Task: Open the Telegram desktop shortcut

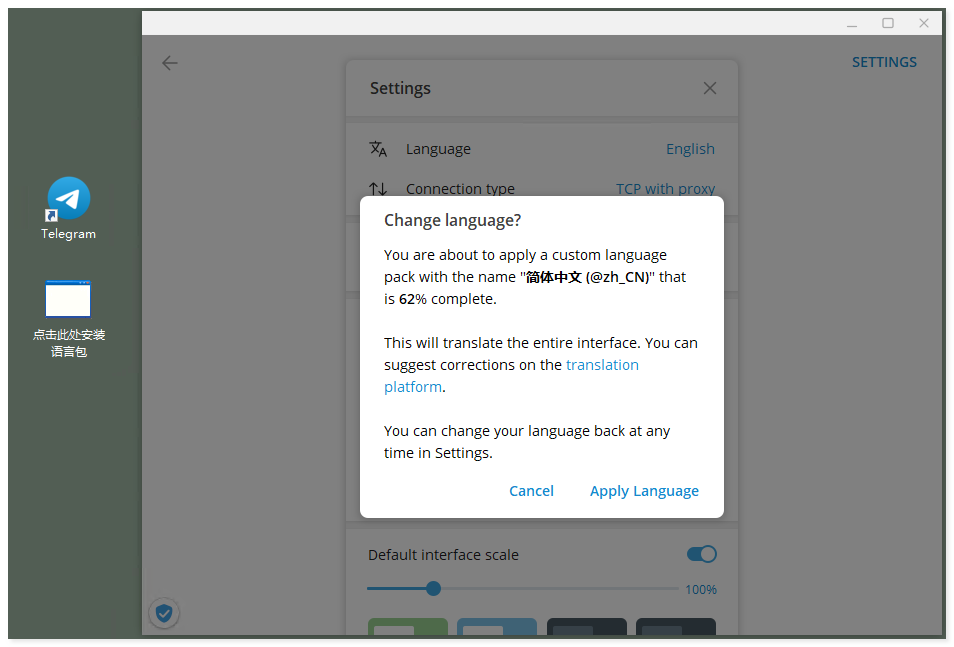Action: [69, 200]
